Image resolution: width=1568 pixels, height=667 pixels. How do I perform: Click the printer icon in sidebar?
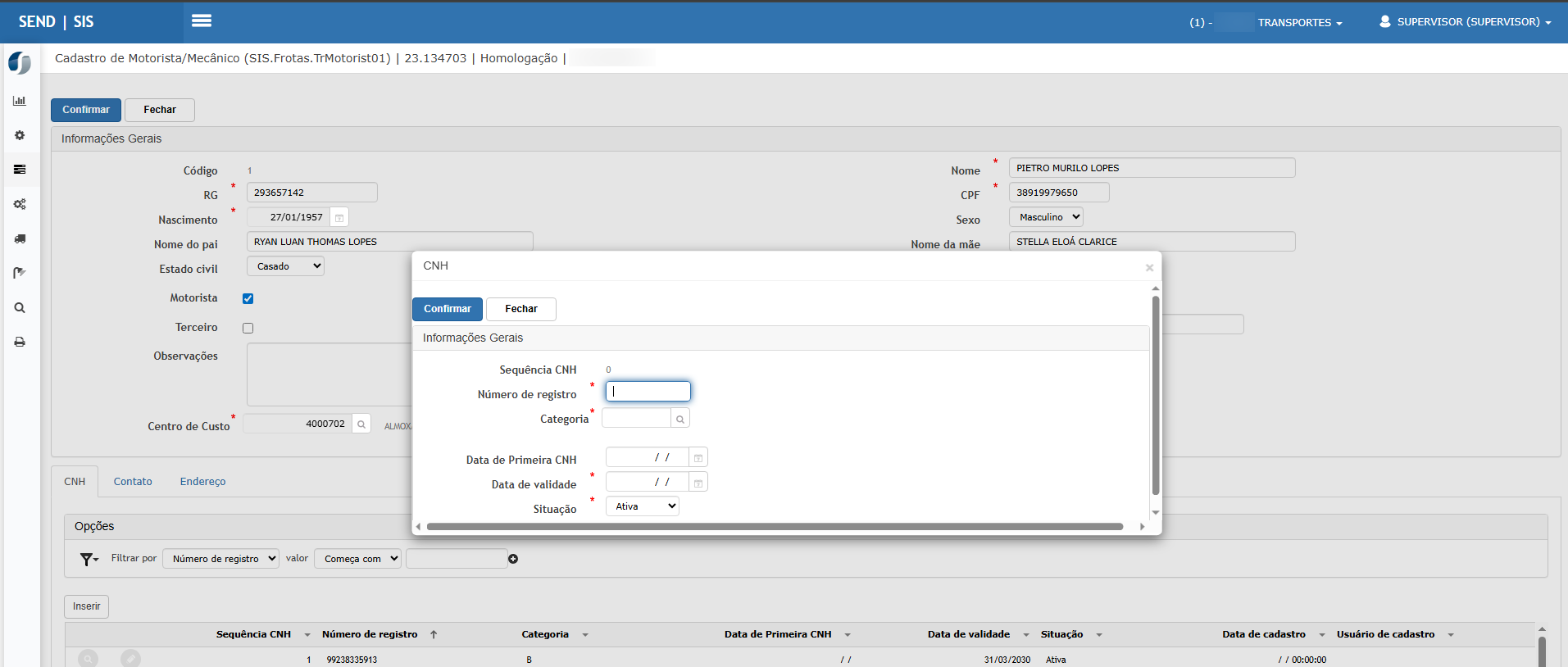pyautogui.click(x=20, y=342)
